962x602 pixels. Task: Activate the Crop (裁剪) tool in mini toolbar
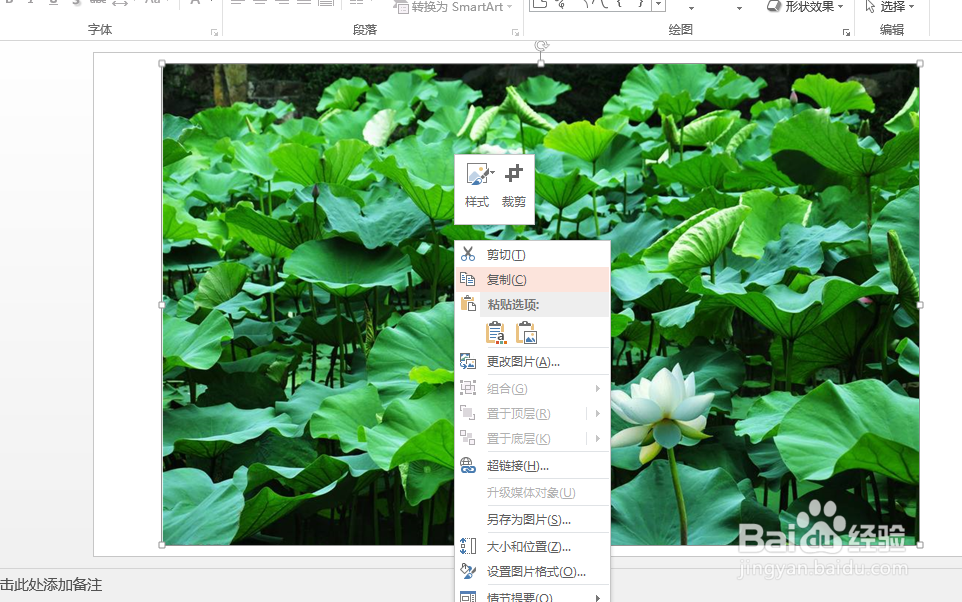coord(514,186)
